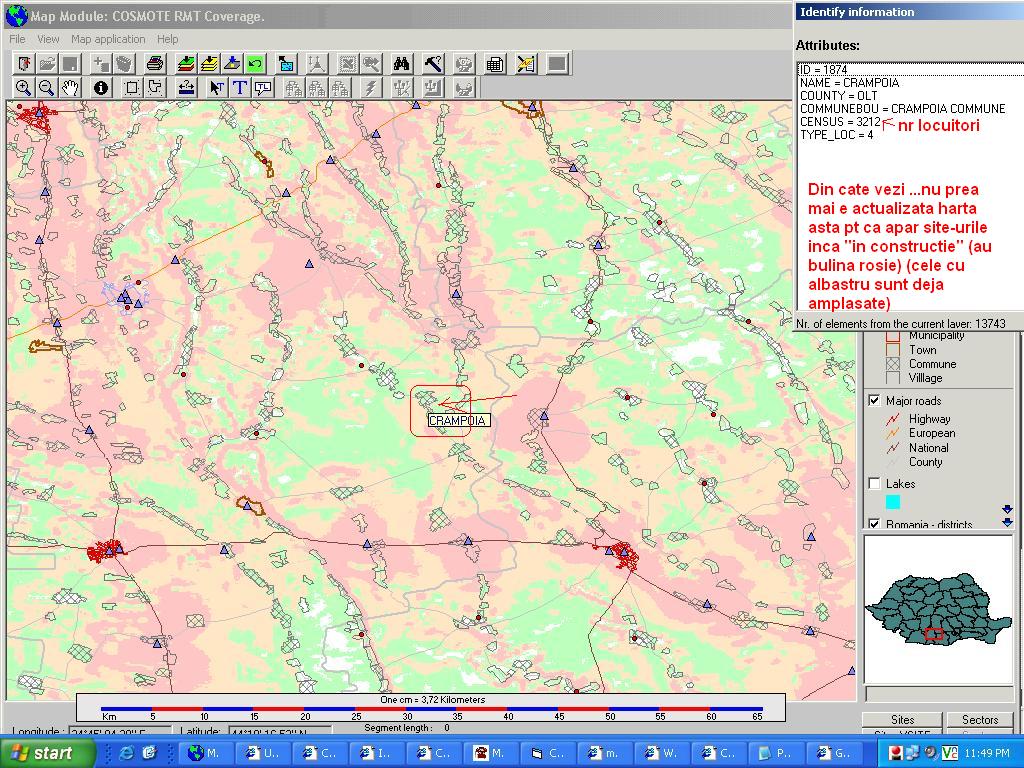Click the empty field below overview map
The image size is (1024, 768).
coord(939,693)
